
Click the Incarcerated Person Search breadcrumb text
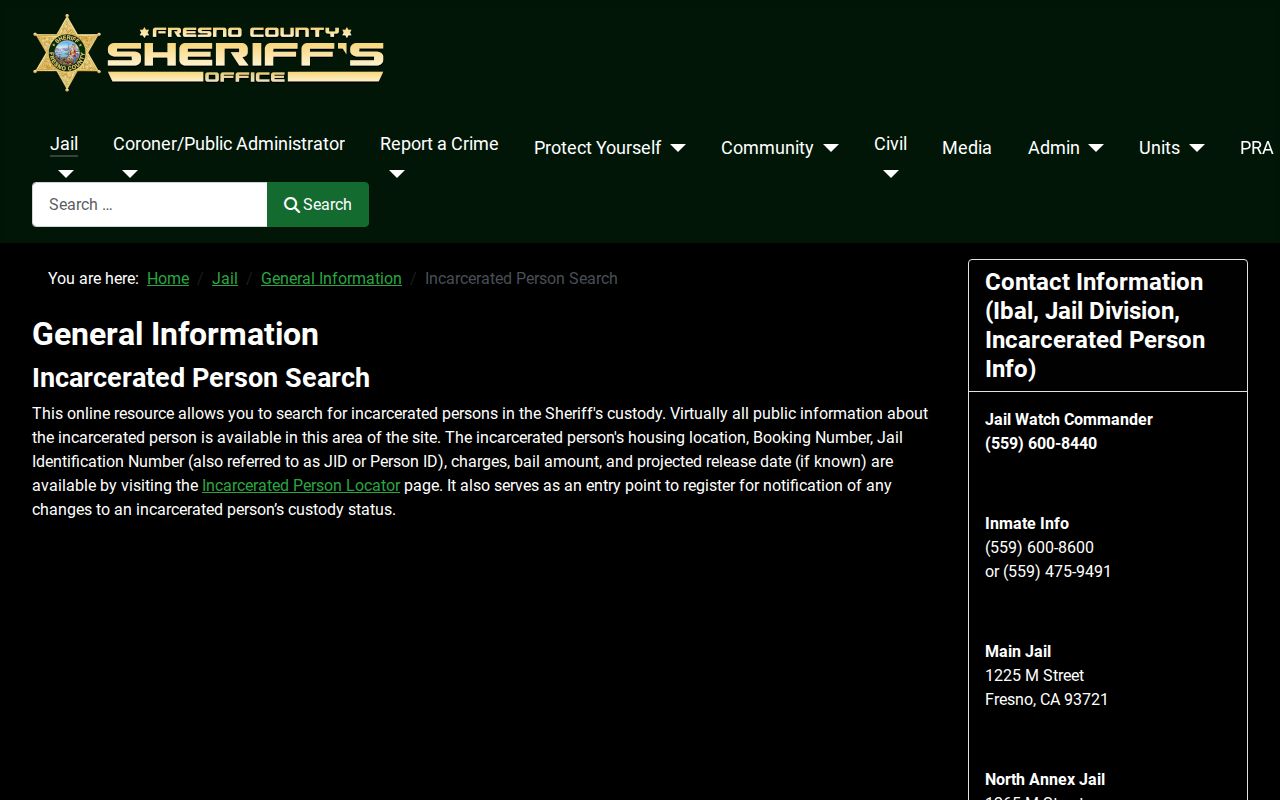[x=521, y=278]
